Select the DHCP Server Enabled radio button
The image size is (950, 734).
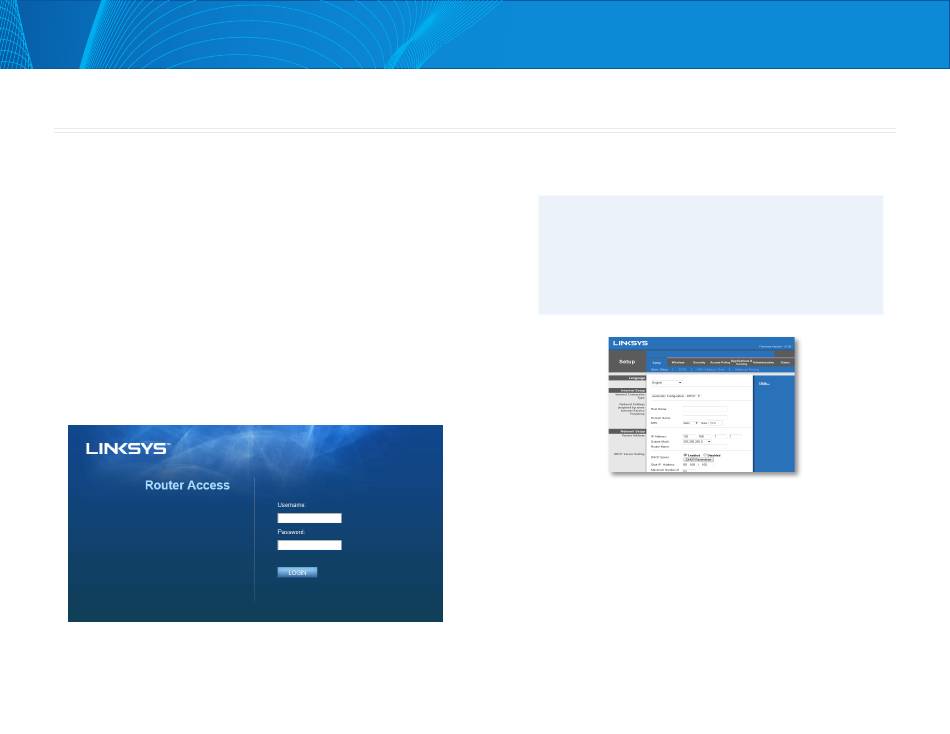(x=685, y=455)
